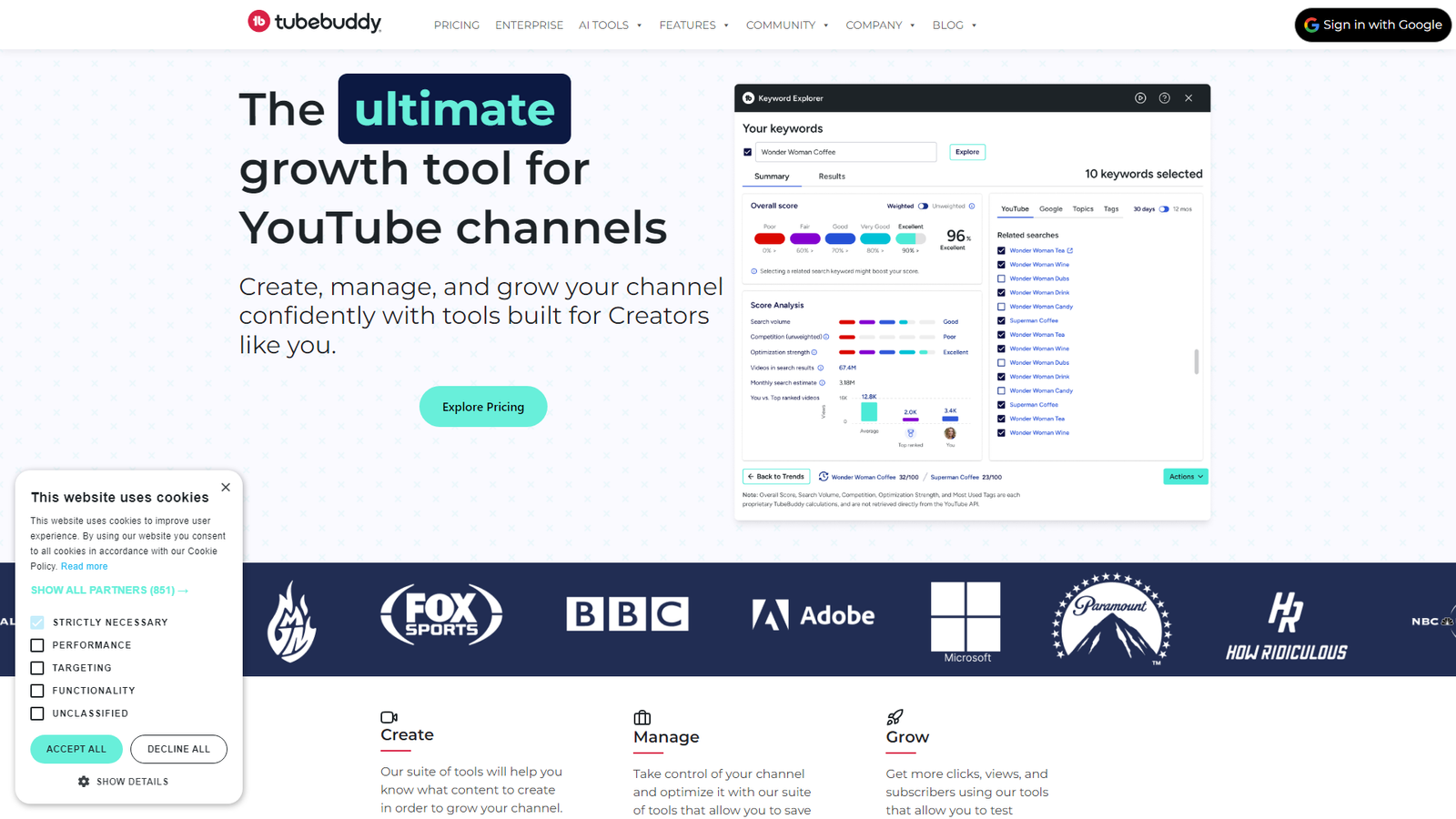Select the Google tab in related searches
This screenshot has height=819, width=1456.
pyautogui.click(x=1051, y=209)
